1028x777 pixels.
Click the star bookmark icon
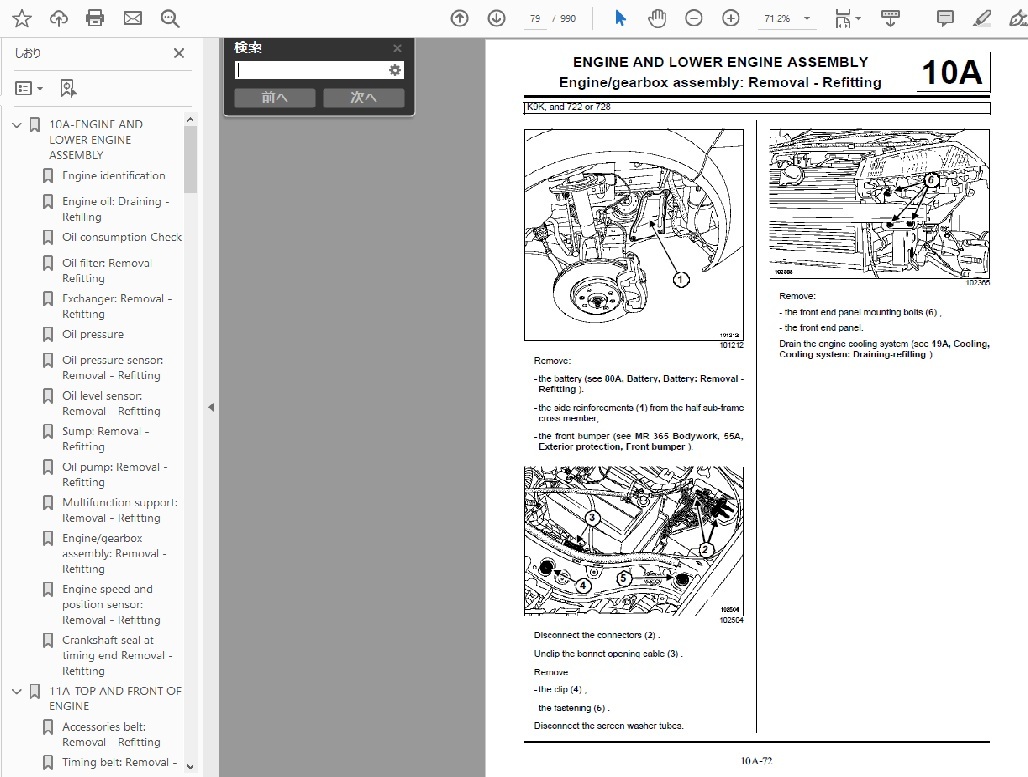(x=22, y=18)
